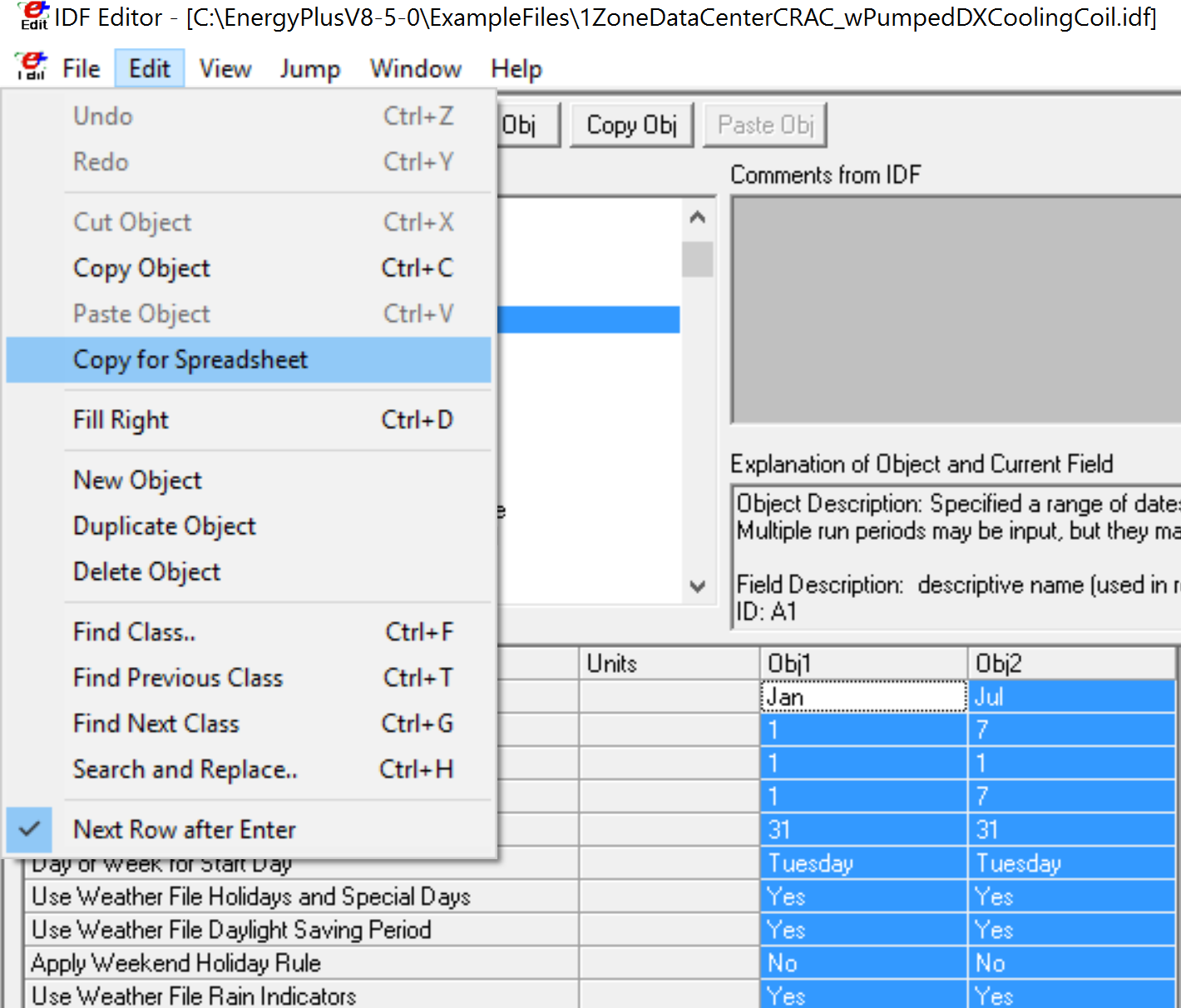Click the highlighted row in class list
Image resolution: width=1181 pixels, height=1008 pixels.
pyautogui.click(x=589, y=319)
